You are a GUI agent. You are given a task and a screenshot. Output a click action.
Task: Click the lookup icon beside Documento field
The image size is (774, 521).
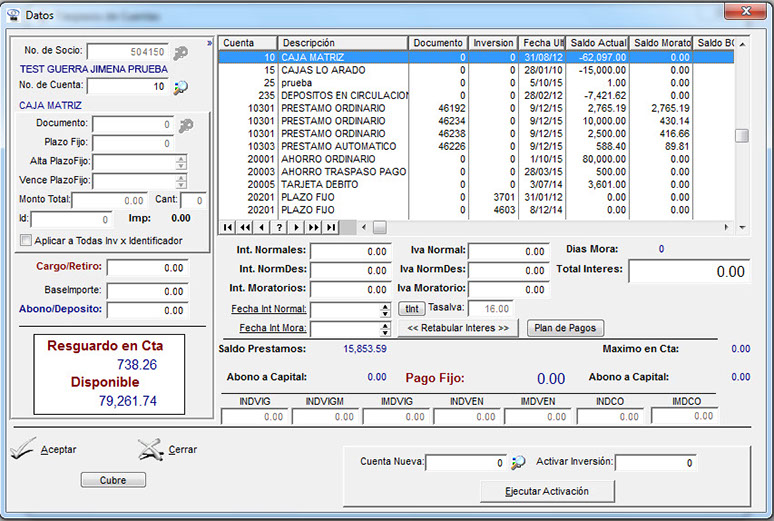(x=185, y=125)
